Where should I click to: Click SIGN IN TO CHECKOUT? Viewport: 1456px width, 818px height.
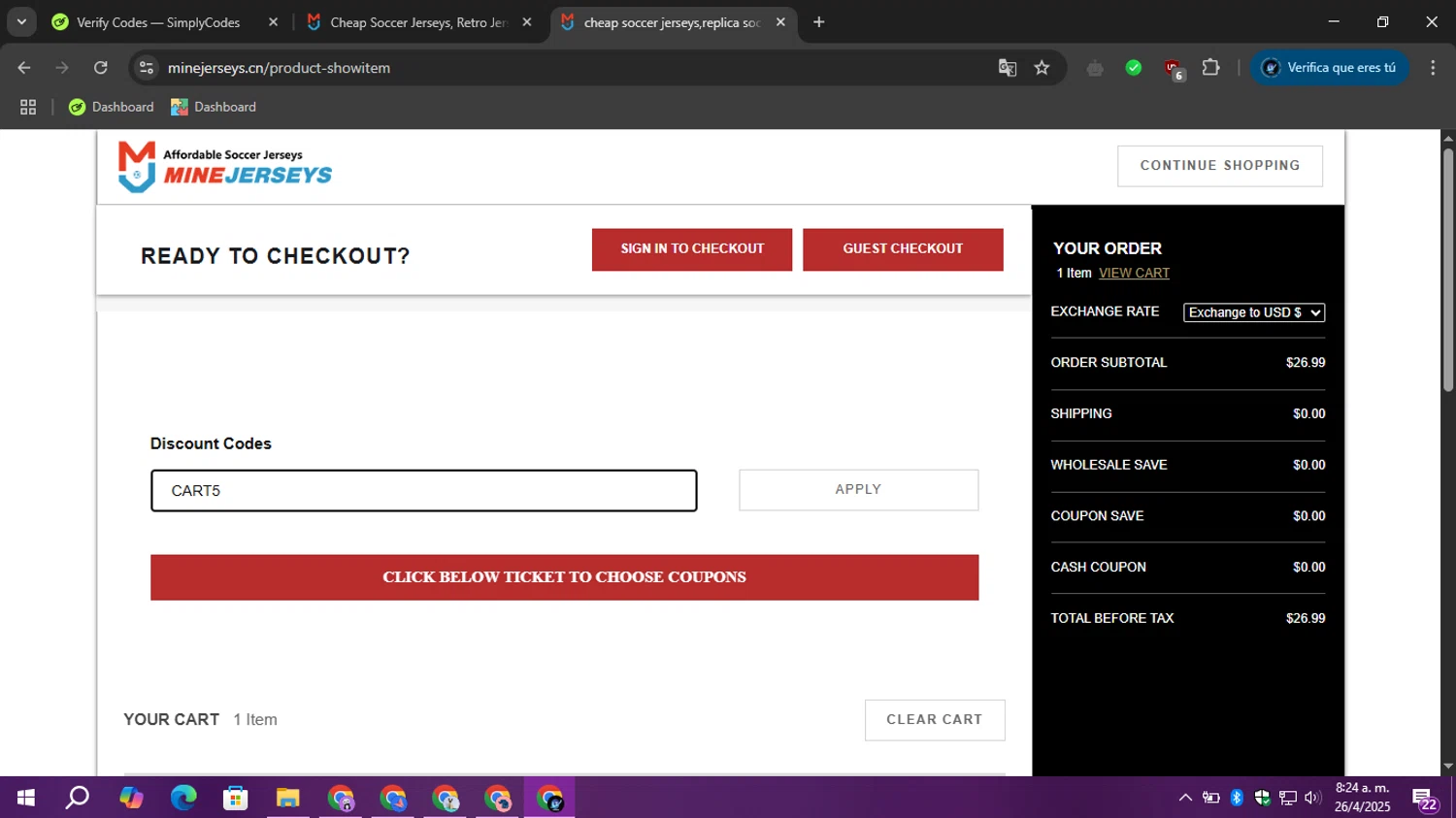692,249
